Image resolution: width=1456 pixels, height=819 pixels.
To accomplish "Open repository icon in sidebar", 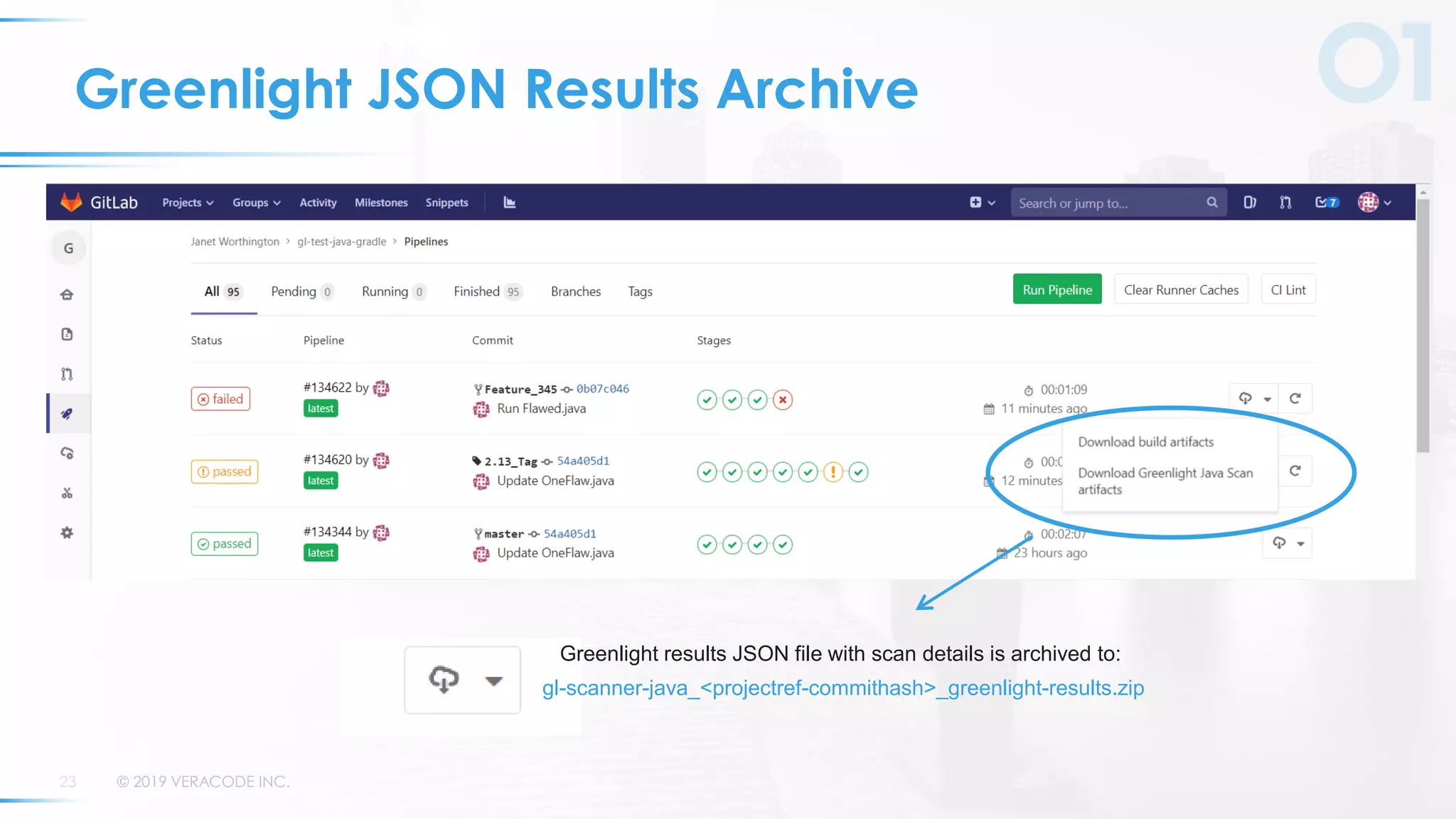I will coord(67,334).
